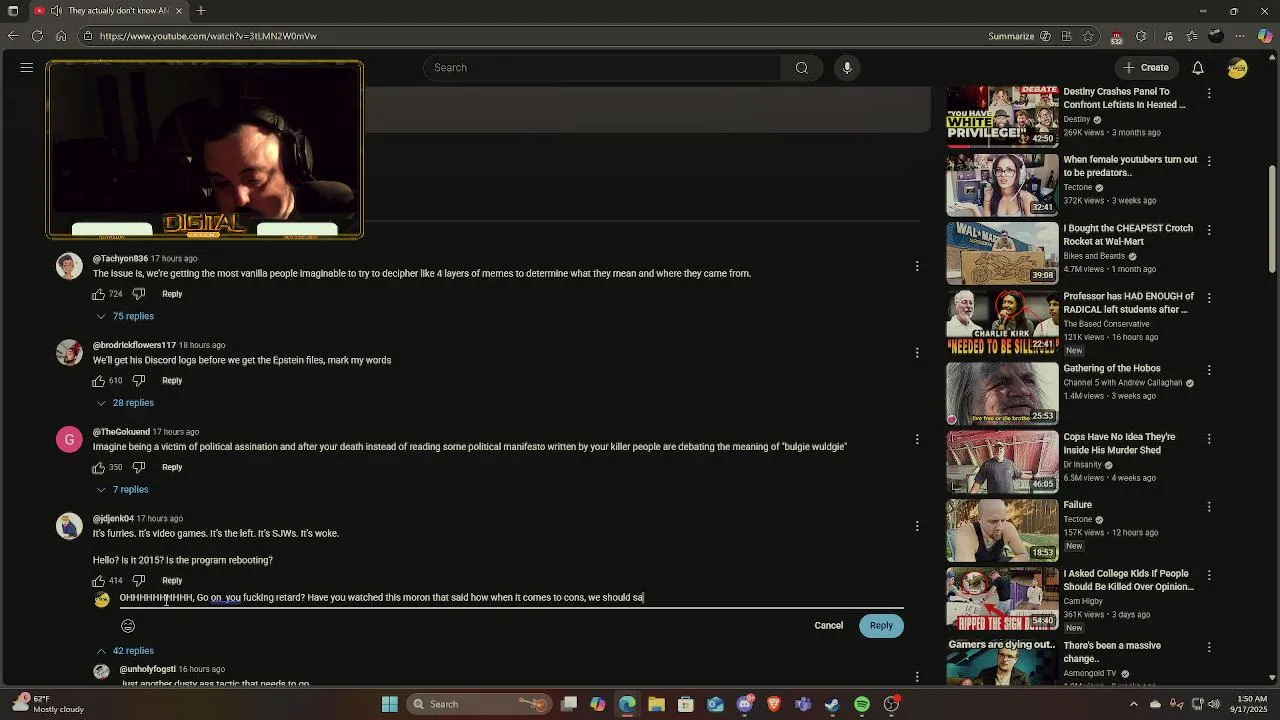This screenshot has width=1280, height=720.
Task: Open the @jdjenk04 channel link
Action: point(113,519)
